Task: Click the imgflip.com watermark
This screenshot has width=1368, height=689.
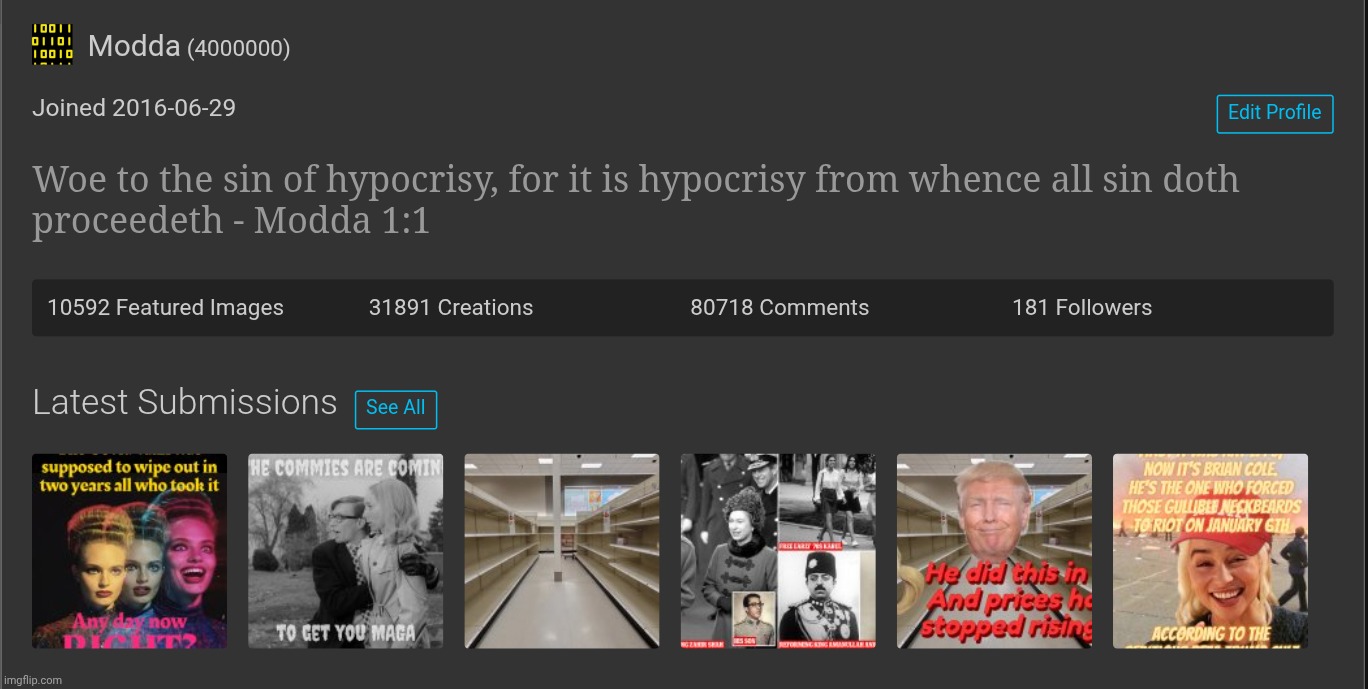Action: pyautogui.click(x=32, y=680)
